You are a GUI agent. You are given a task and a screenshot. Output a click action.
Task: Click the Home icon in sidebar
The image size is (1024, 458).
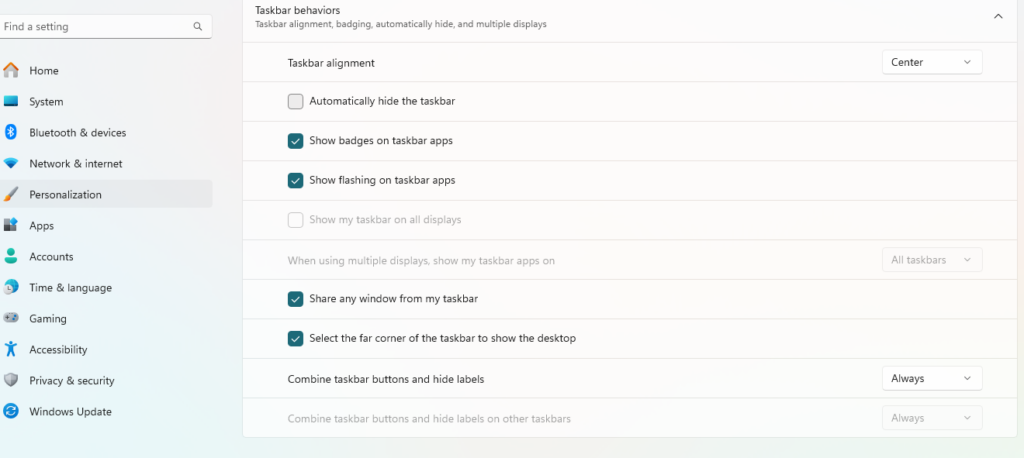tap(11, 70)
